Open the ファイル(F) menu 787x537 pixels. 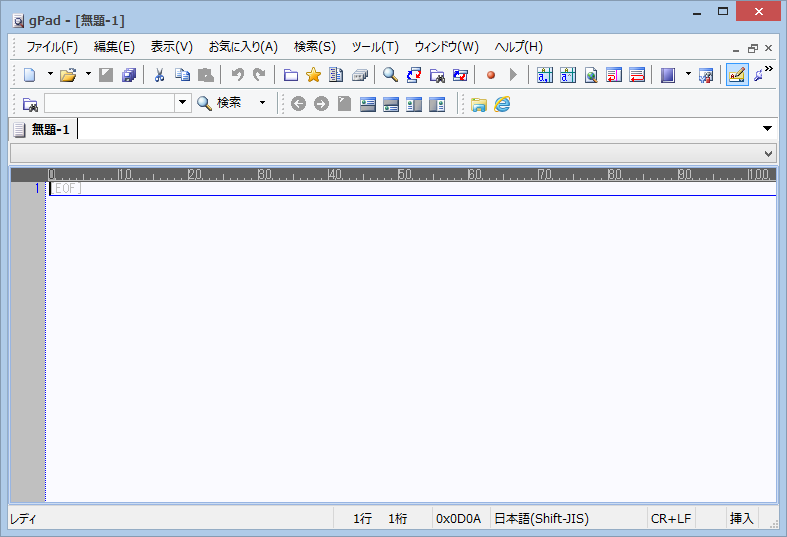tap(51, 47)
